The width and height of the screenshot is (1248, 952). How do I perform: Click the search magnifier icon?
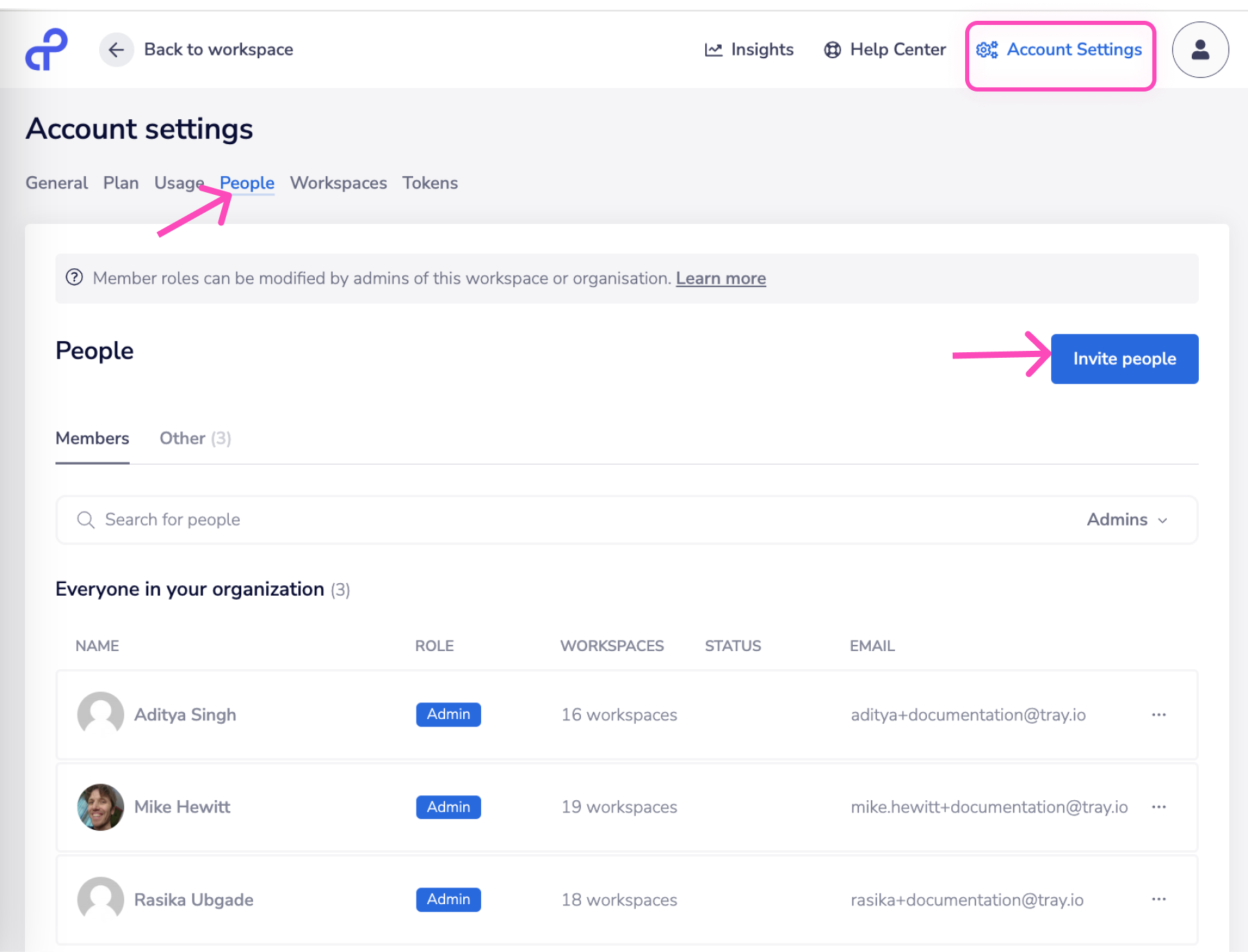86,519
